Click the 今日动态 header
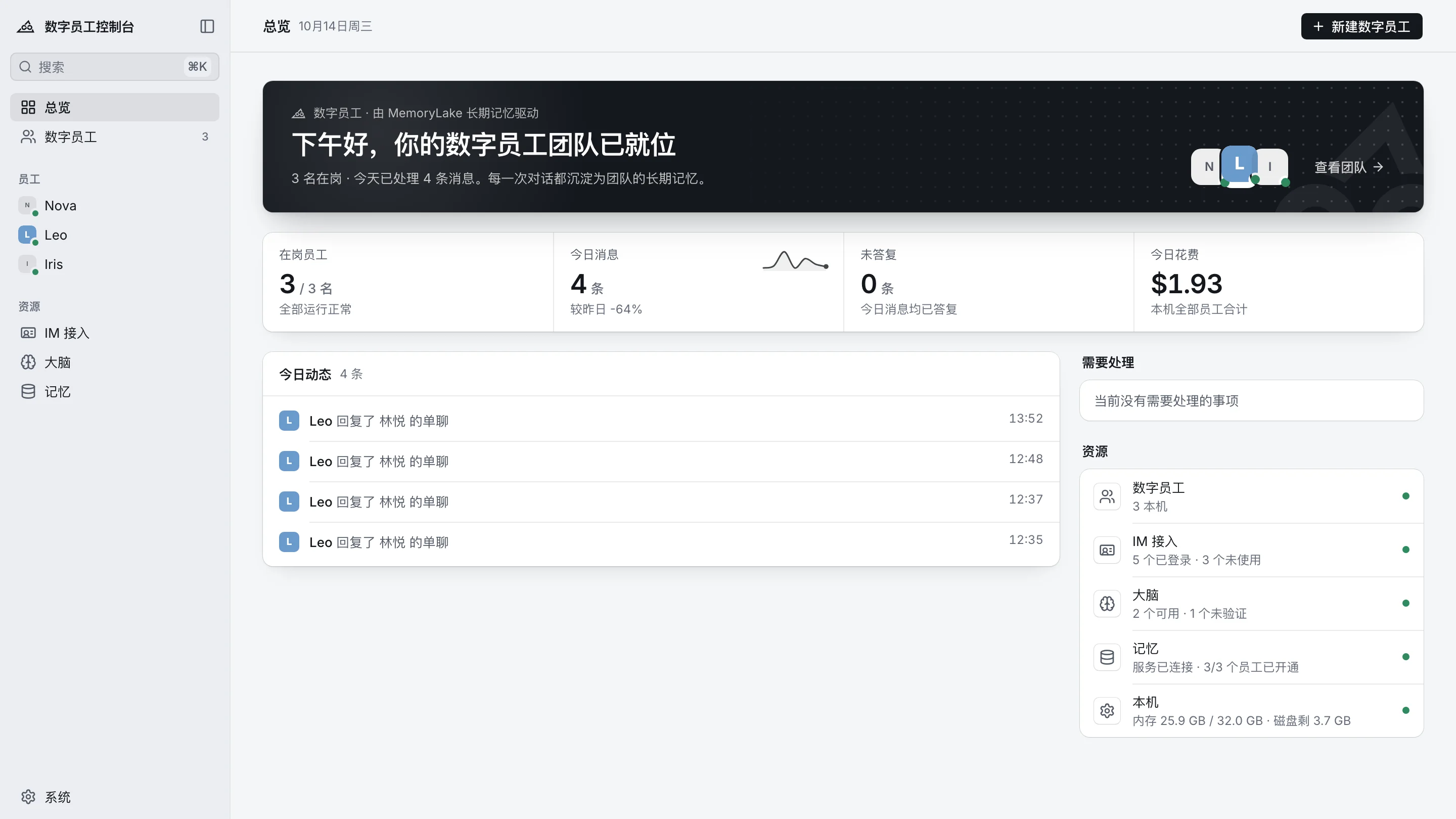The image size is (1456, 819). click(x=305, y=374)
